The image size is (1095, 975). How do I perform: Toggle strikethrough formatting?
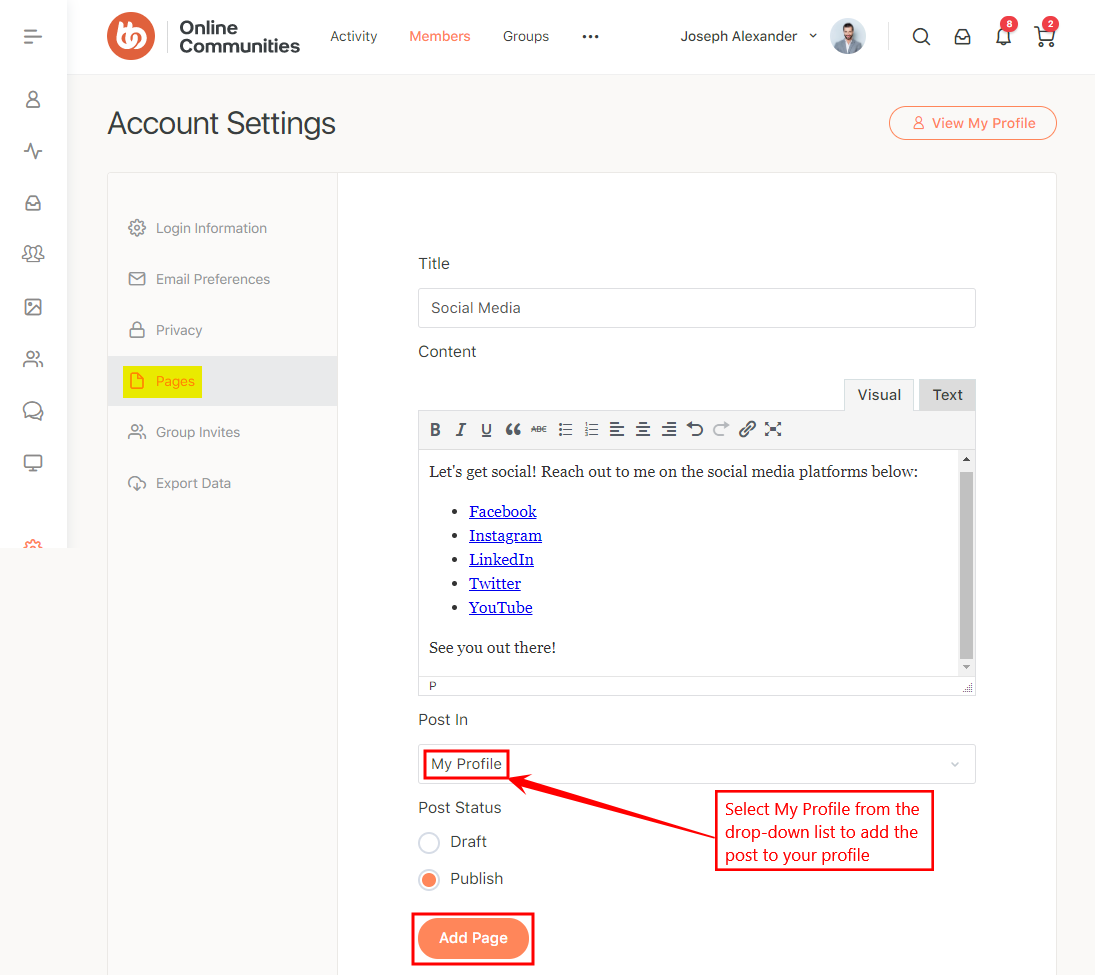[x=538, y=429]
